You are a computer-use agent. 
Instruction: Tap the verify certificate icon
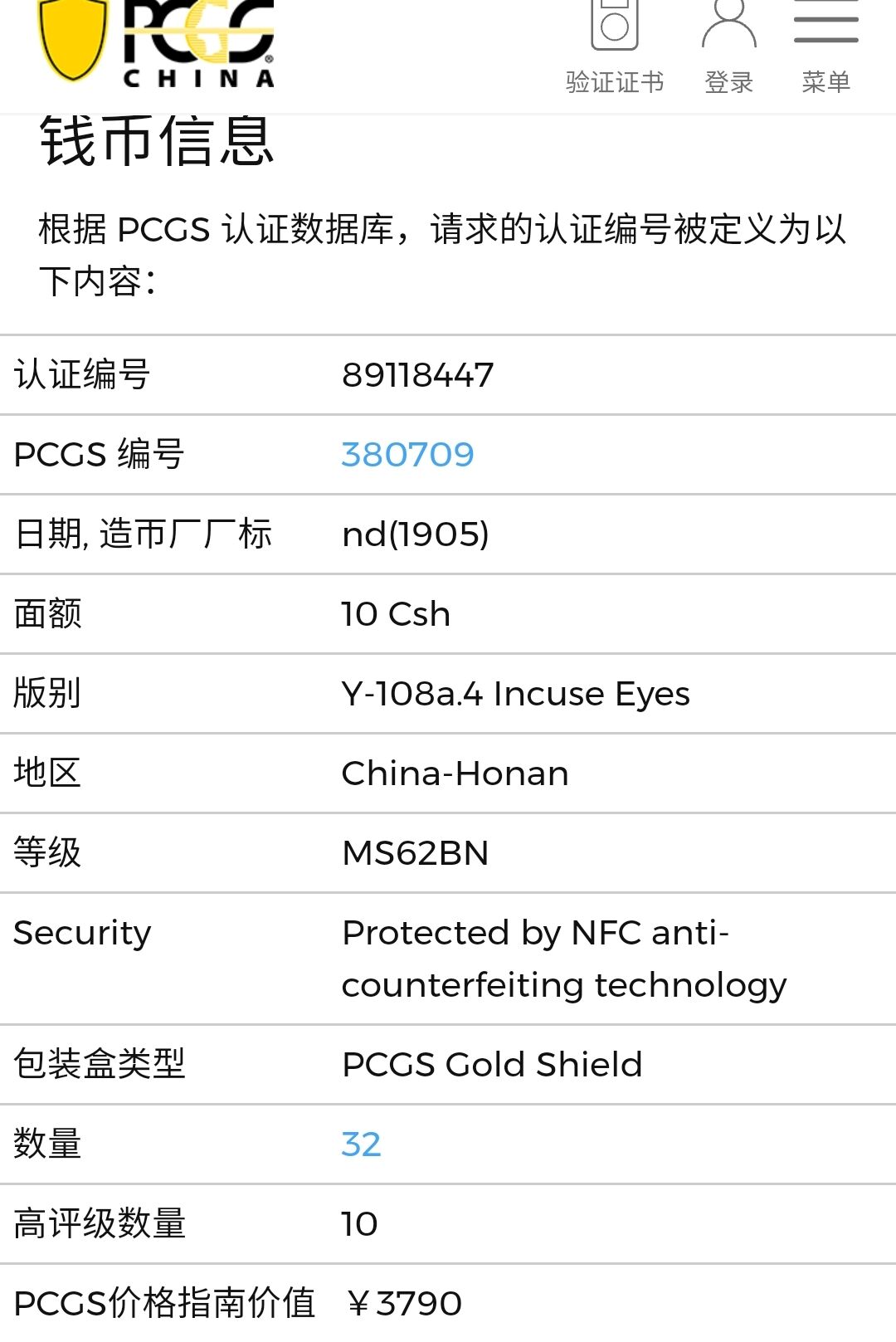coord(614,25)
